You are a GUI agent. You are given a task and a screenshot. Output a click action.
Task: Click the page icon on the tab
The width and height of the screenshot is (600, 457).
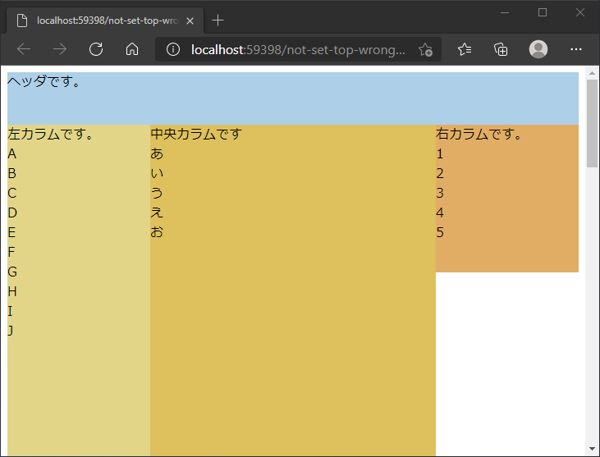(22, 21)
